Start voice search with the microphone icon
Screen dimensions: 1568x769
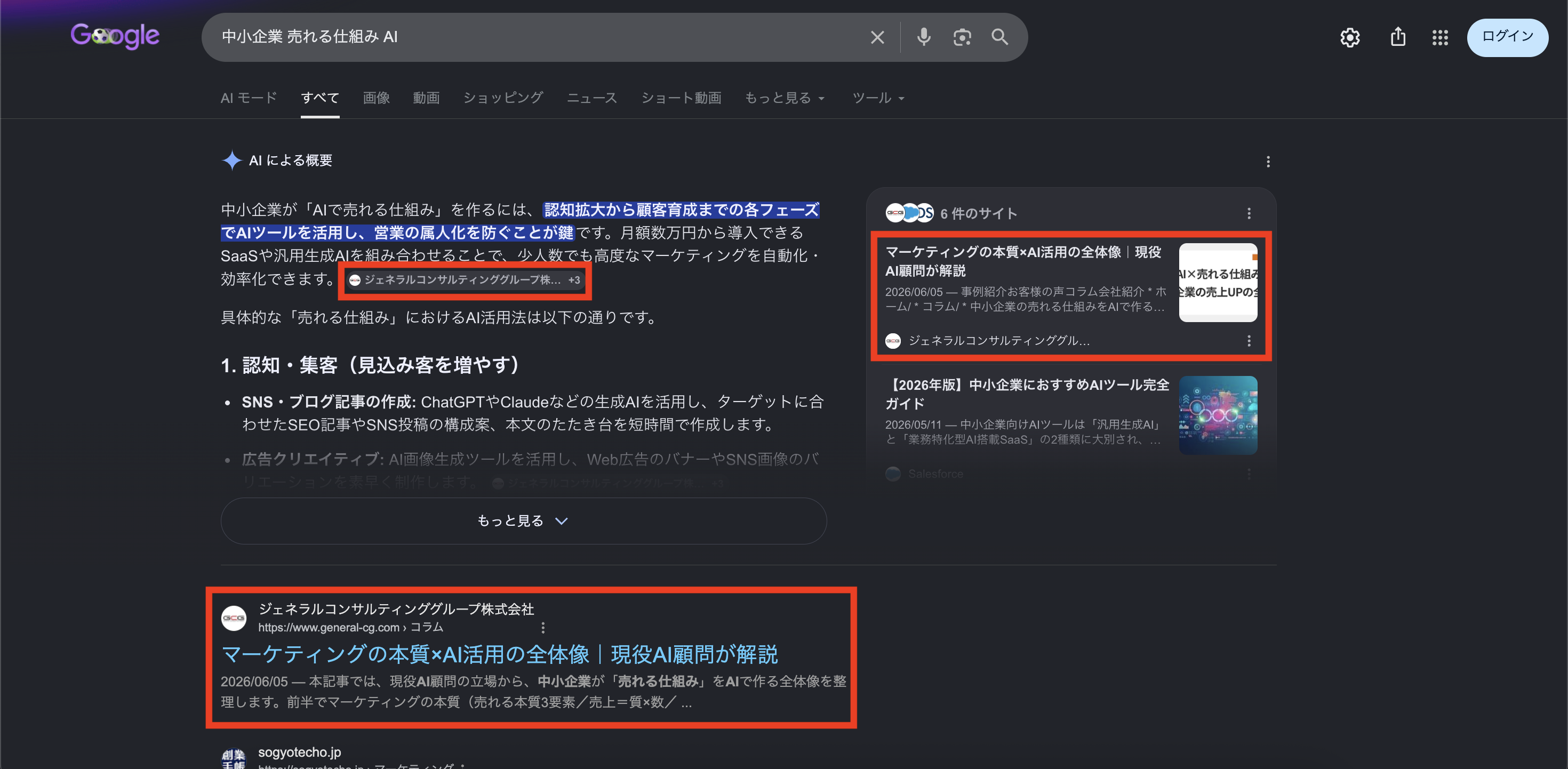click(923, 37)
